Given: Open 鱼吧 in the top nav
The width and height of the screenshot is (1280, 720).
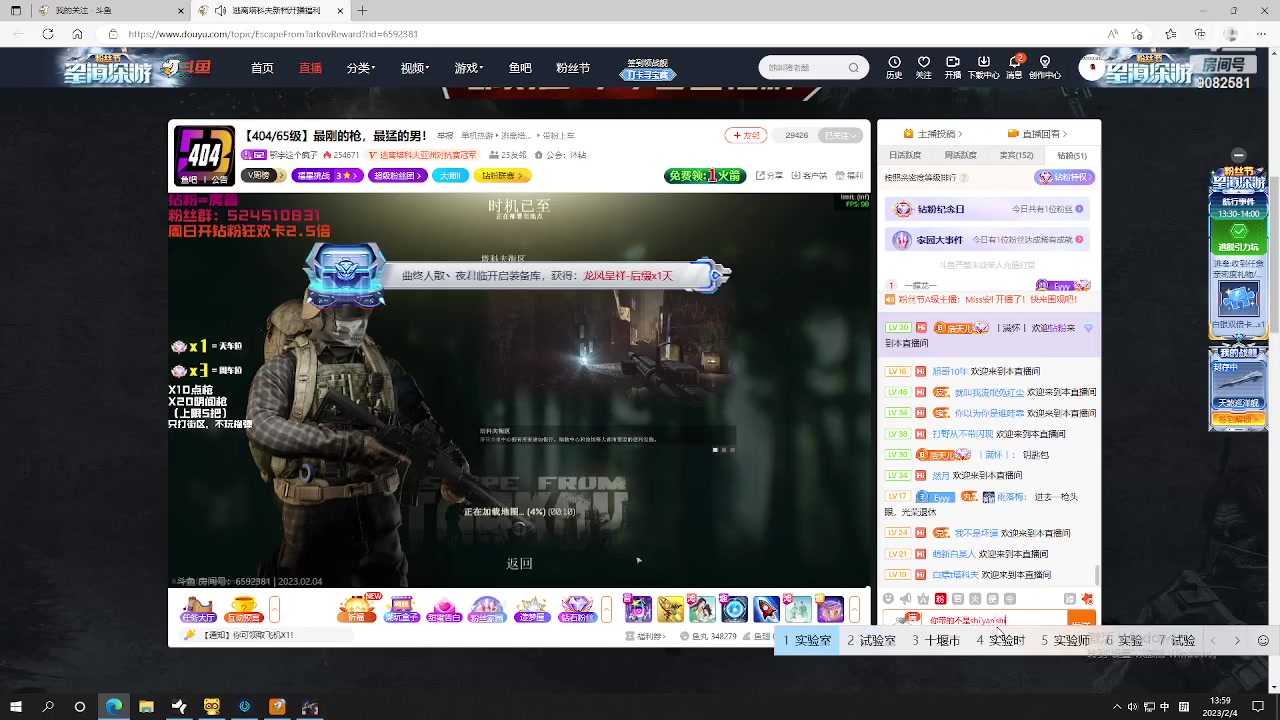Looking at the screenshot, I should [520, 68].
